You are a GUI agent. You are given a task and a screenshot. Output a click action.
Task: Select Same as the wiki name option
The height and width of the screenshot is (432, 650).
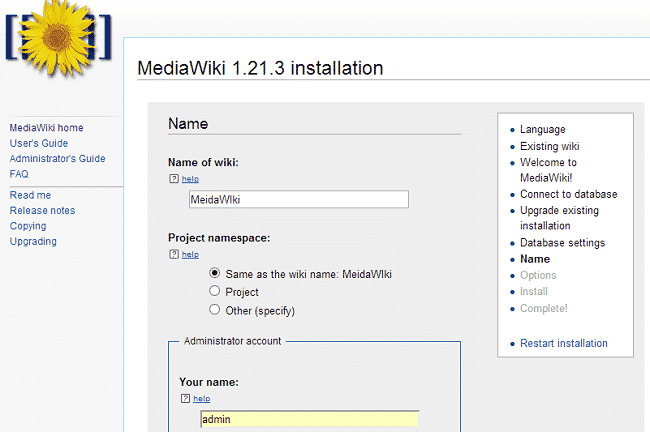(215, 273)
